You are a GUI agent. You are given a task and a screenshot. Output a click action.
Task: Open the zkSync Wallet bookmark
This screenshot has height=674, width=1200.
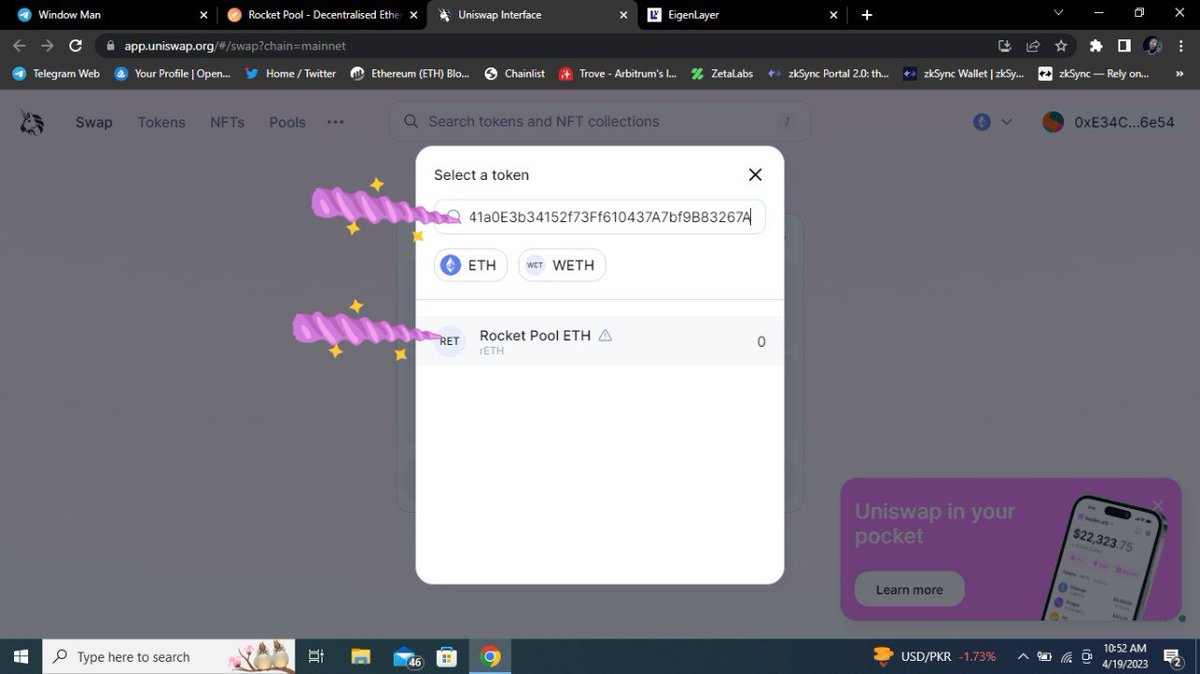964,73
